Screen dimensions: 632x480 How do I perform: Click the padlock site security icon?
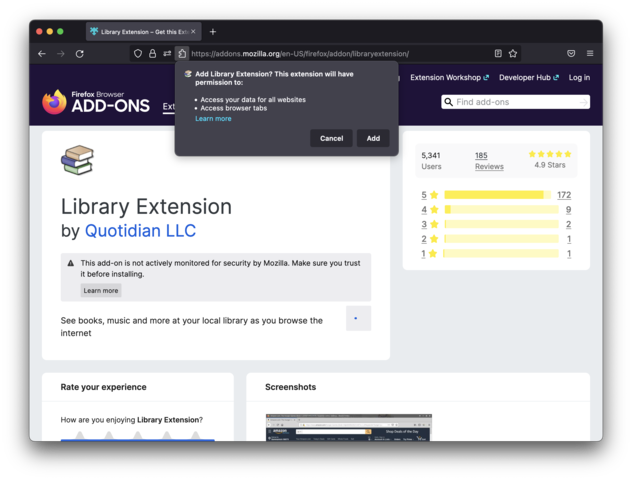coord(152,54)
